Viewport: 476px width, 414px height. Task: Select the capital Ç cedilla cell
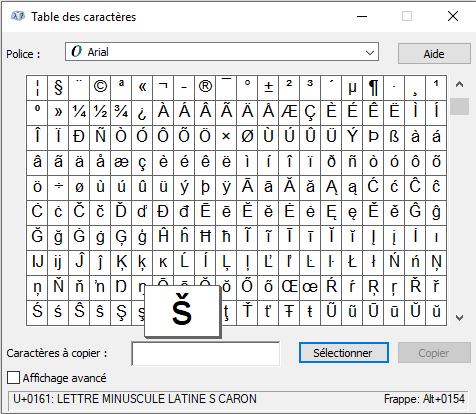click(x=310, y=113)
